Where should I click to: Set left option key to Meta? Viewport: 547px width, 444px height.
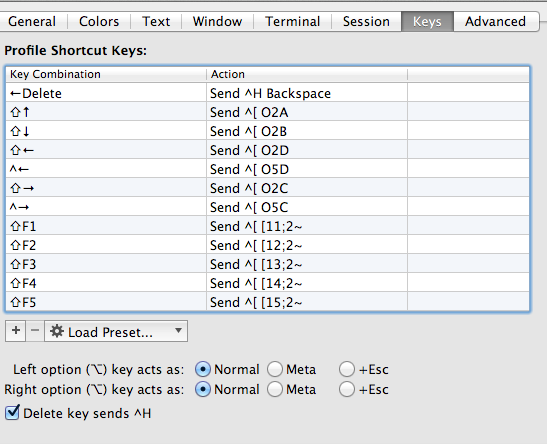[275, 369]
